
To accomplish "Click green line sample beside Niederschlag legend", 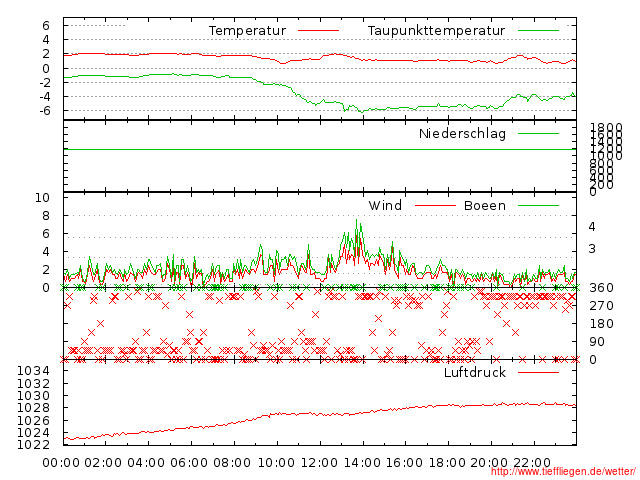I will pos(538,133).
